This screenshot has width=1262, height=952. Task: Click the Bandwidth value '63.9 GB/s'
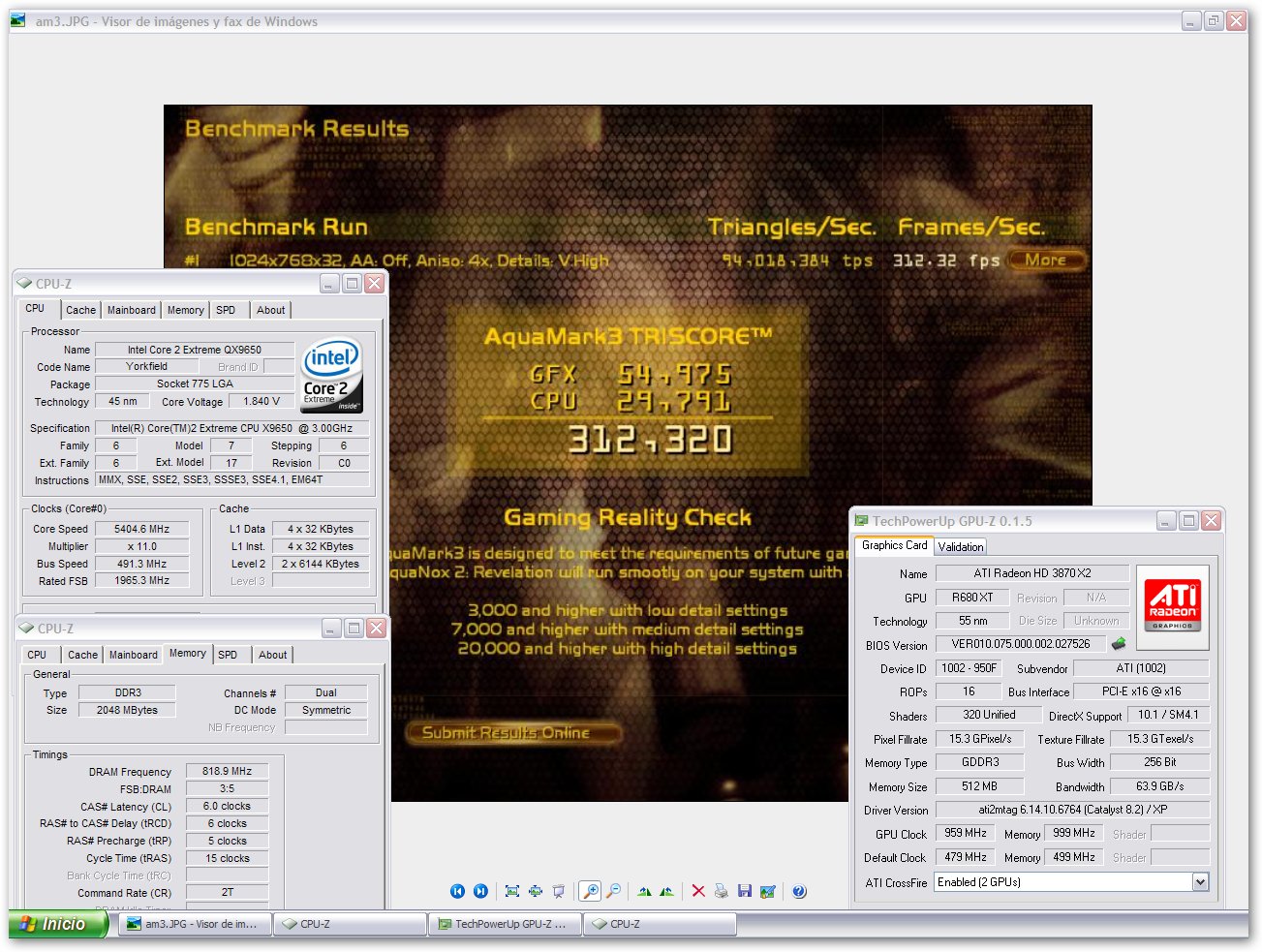[1159, 785]
